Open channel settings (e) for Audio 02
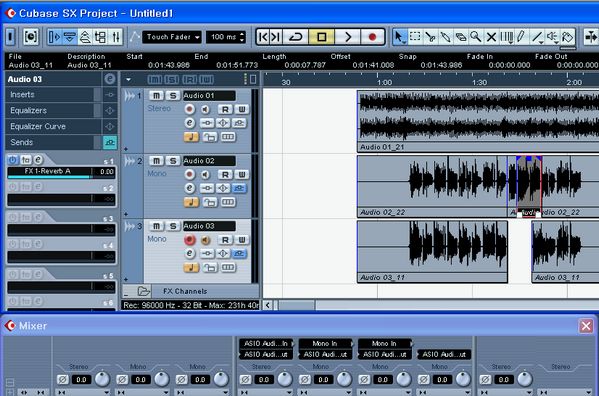Image resolution: width=599 pixels, height=396 pixels. coord(189,188)
